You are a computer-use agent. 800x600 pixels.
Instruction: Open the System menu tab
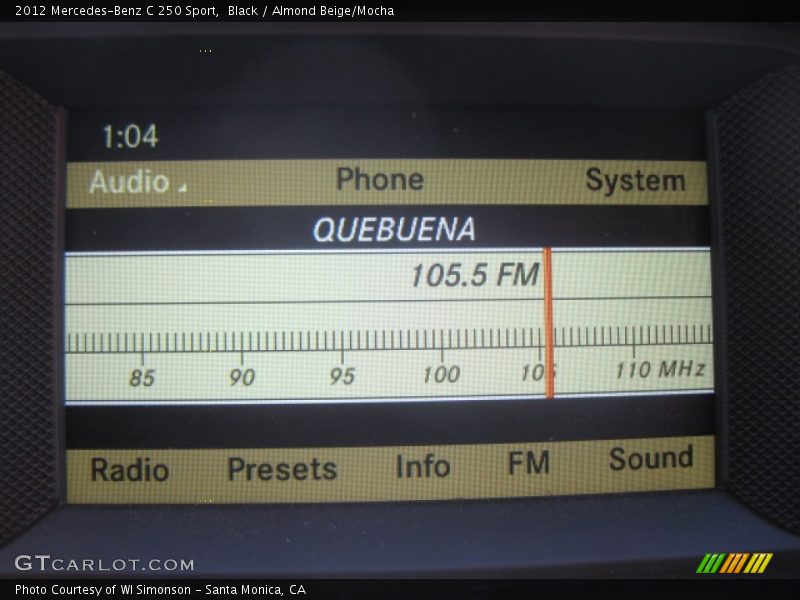635,181
